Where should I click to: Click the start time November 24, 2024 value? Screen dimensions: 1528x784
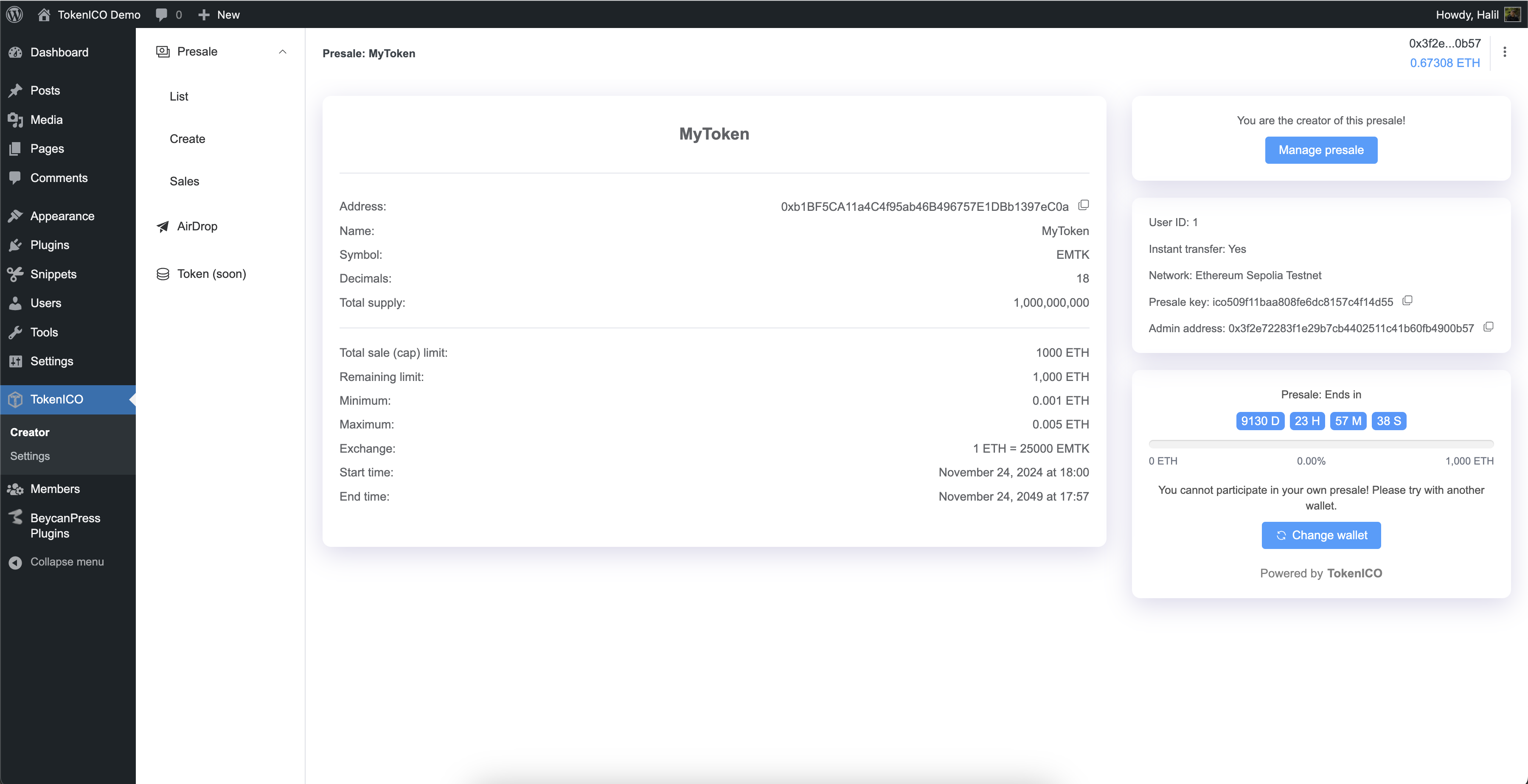coord(1014,473)
